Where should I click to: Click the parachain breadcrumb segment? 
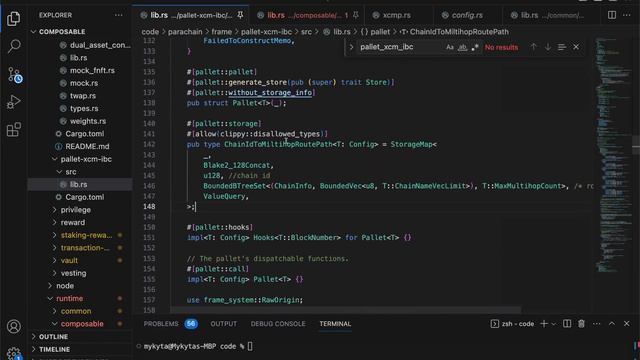(x=185, y=32)
